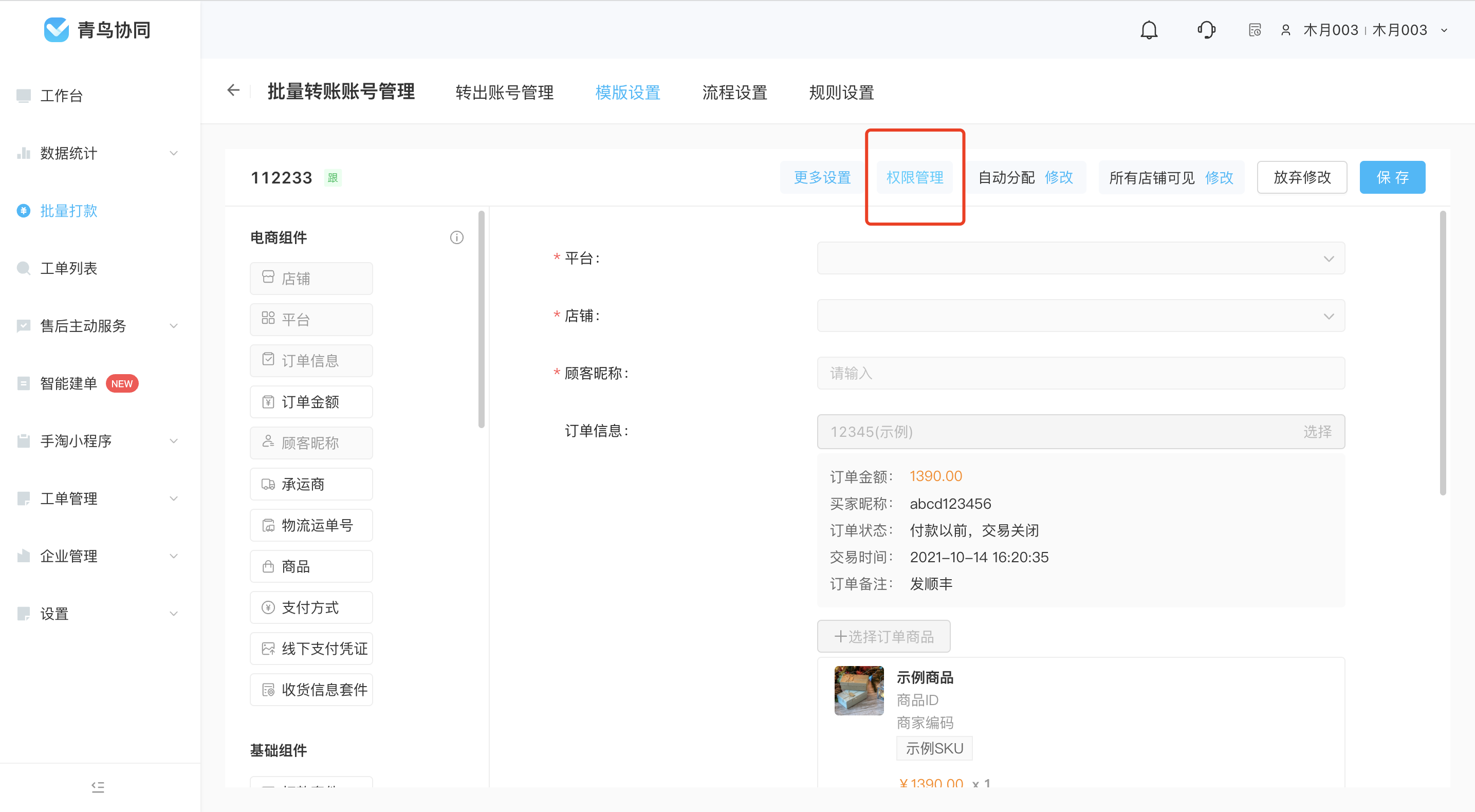The image size is (1475, 812).
Task: Expand 设置 menu chevron
Action: point(174,613)
